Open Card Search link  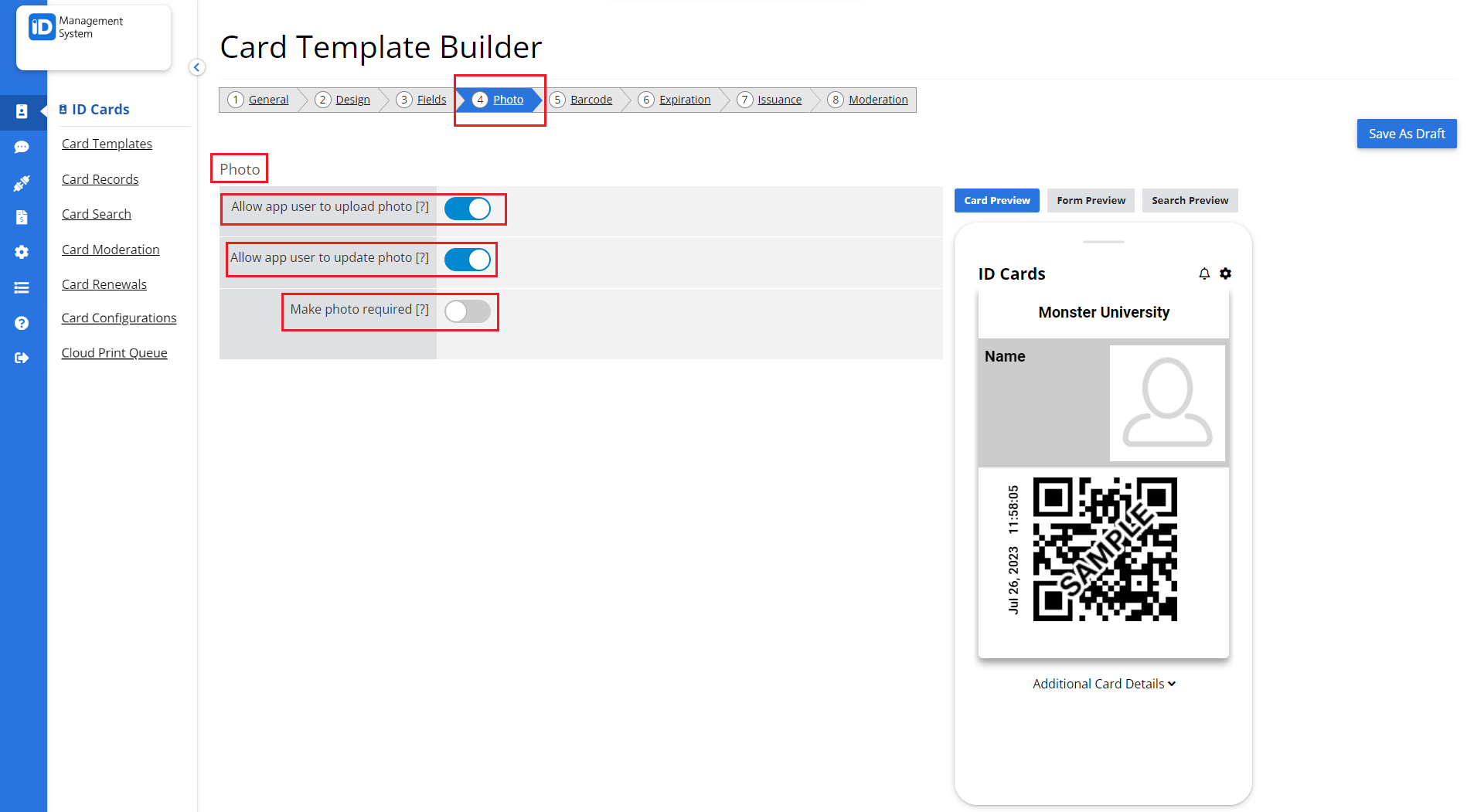click(96, 214)
